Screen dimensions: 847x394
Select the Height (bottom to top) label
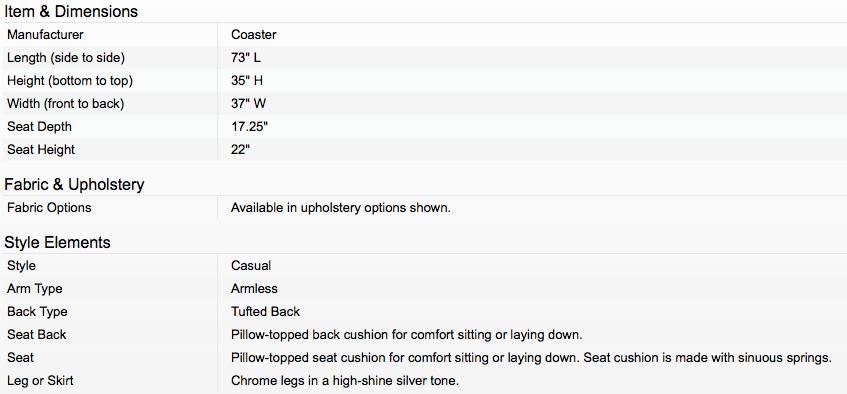coord(70,81)
